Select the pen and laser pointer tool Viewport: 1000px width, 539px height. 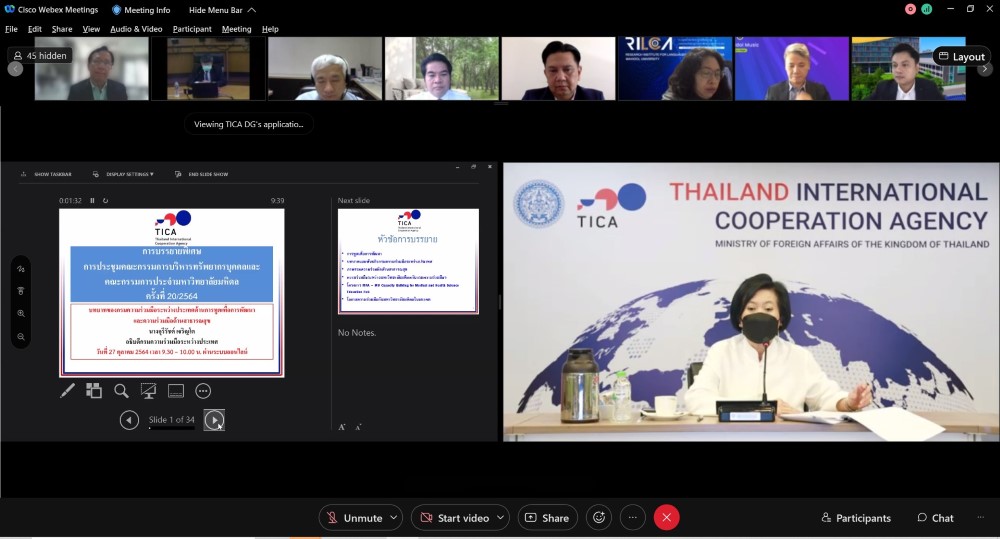(68, 391)
